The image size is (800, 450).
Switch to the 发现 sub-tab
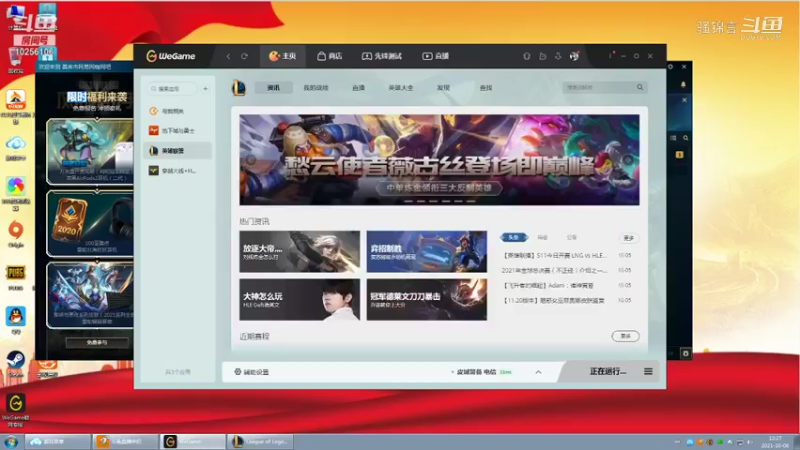point(443,88)
